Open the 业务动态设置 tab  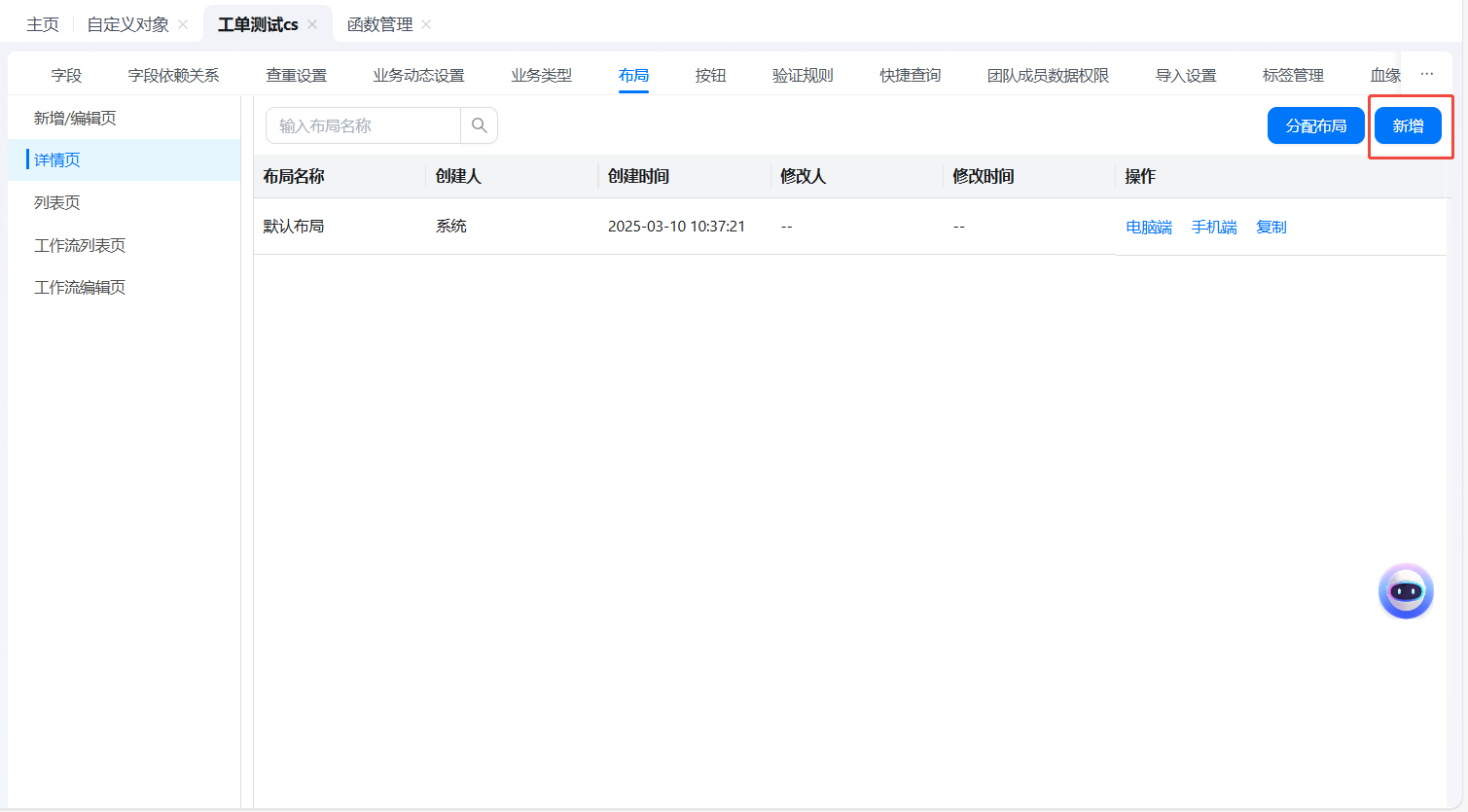pyautogui.click(x=418, y=75)
